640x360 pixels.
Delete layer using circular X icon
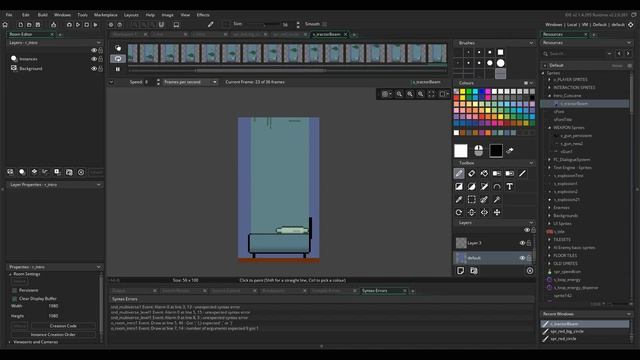click(x=530, y=271)
